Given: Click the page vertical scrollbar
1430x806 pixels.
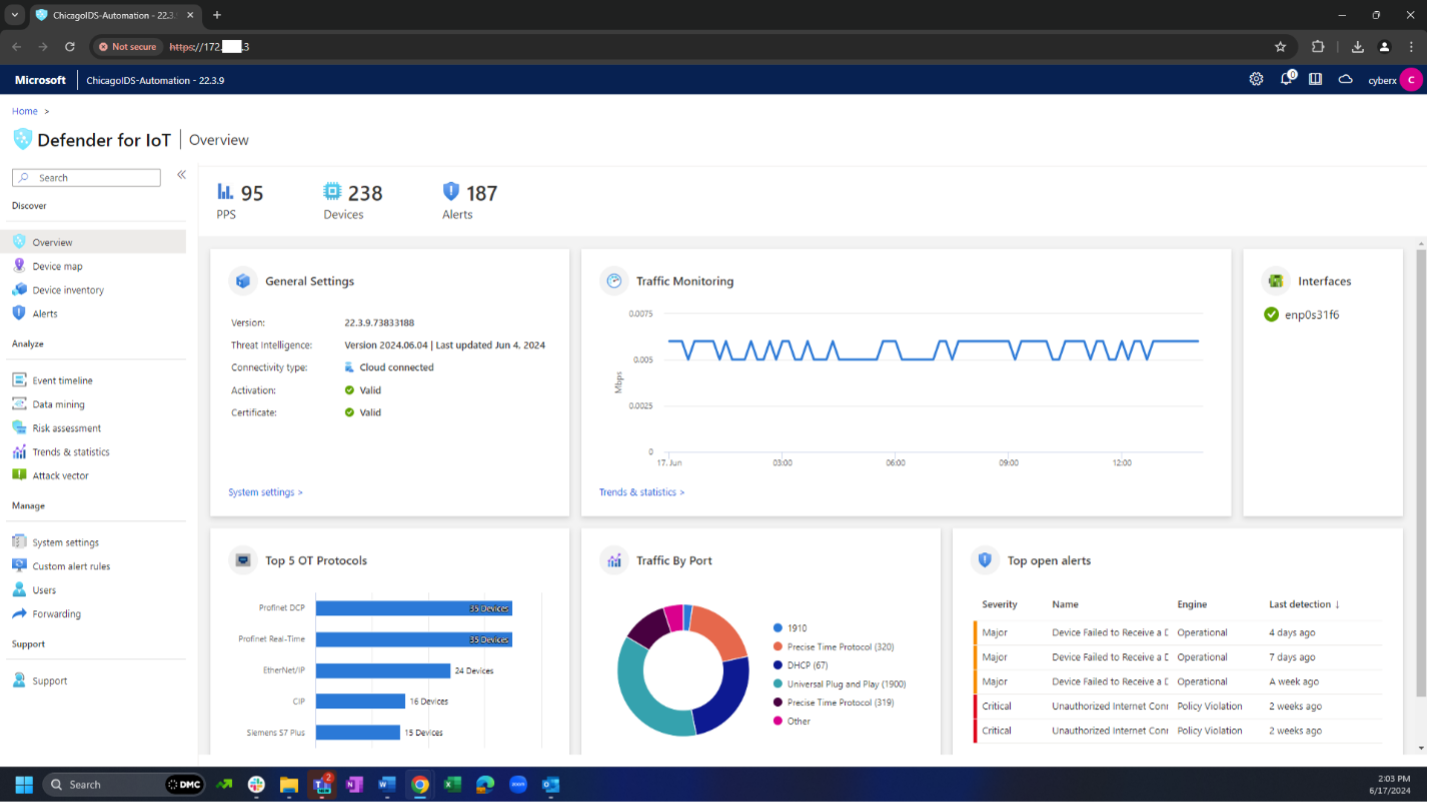Looking at the screenshot, I should (x=1421, y=472).
